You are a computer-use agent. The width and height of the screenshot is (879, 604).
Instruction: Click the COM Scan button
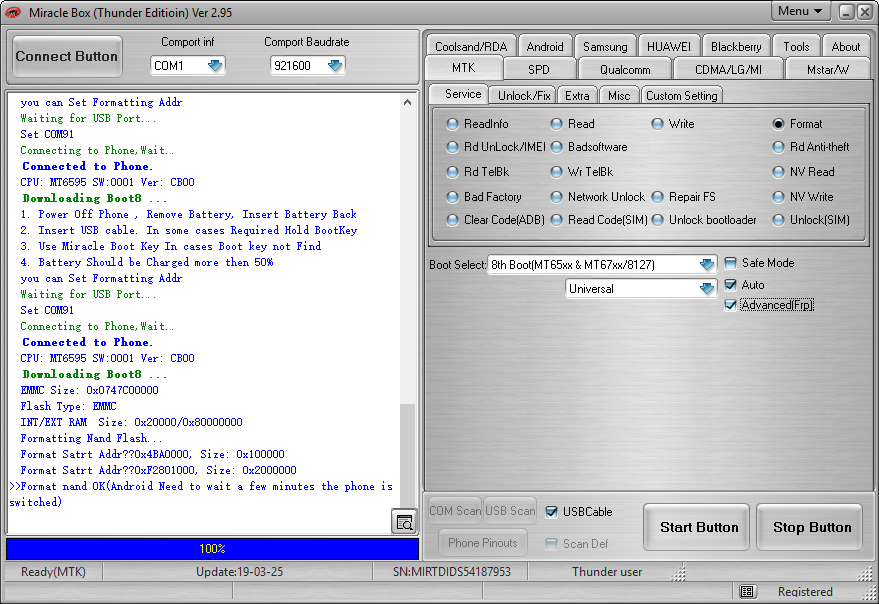[455, 510]
